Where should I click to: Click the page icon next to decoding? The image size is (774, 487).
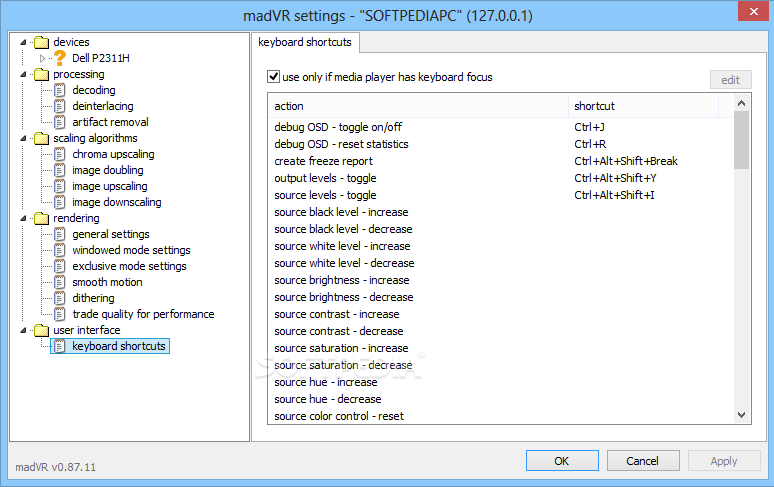pyautogui.click(x=59, y=90)
